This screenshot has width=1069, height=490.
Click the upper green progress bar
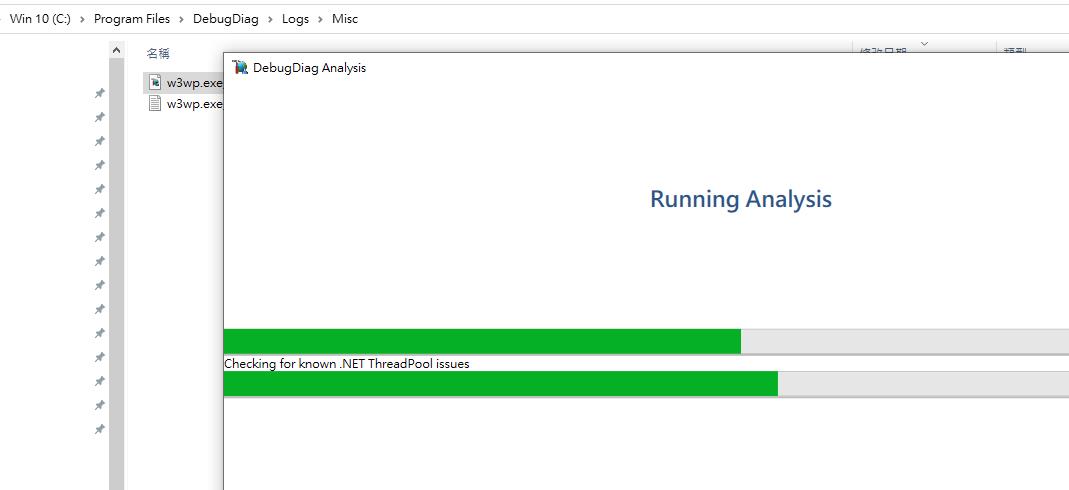tap(646, 341)
